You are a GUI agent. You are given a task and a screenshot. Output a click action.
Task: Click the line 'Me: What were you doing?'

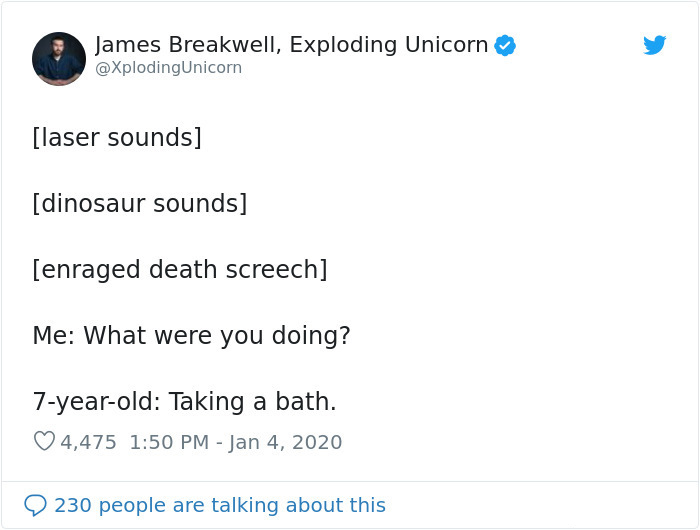[191, 335]
